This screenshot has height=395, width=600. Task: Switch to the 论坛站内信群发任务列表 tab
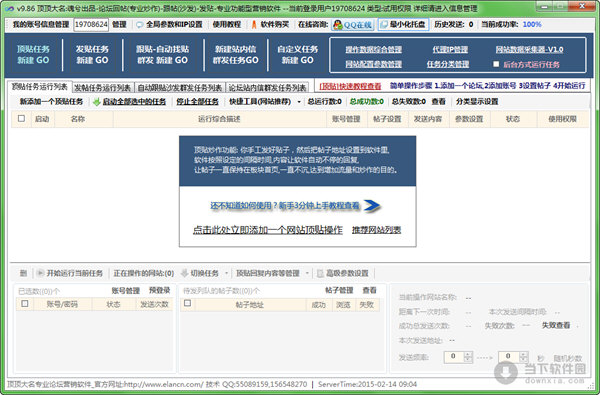point(267,88)
